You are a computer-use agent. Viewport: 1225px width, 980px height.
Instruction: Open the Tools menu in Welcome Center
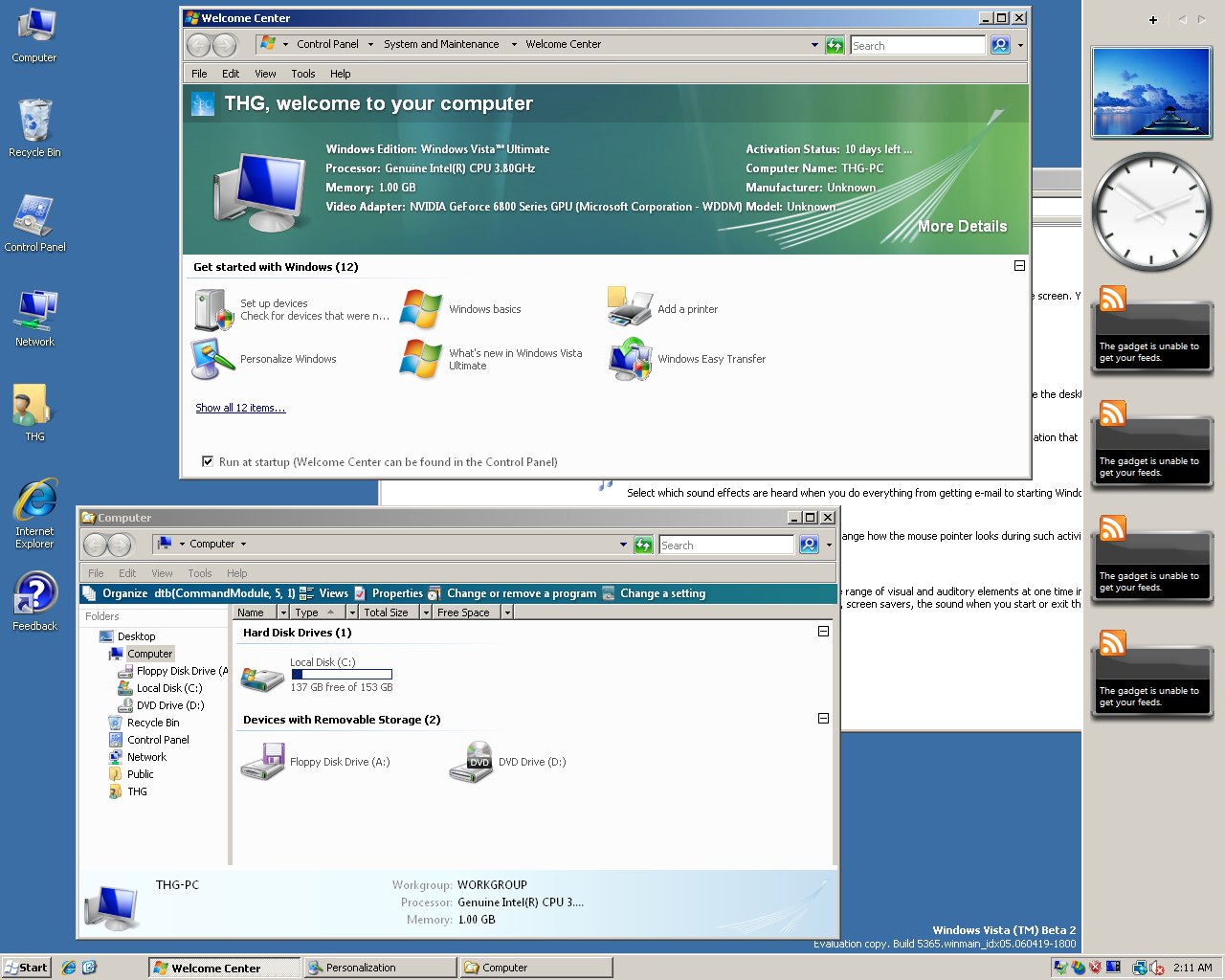coord(302,74)
